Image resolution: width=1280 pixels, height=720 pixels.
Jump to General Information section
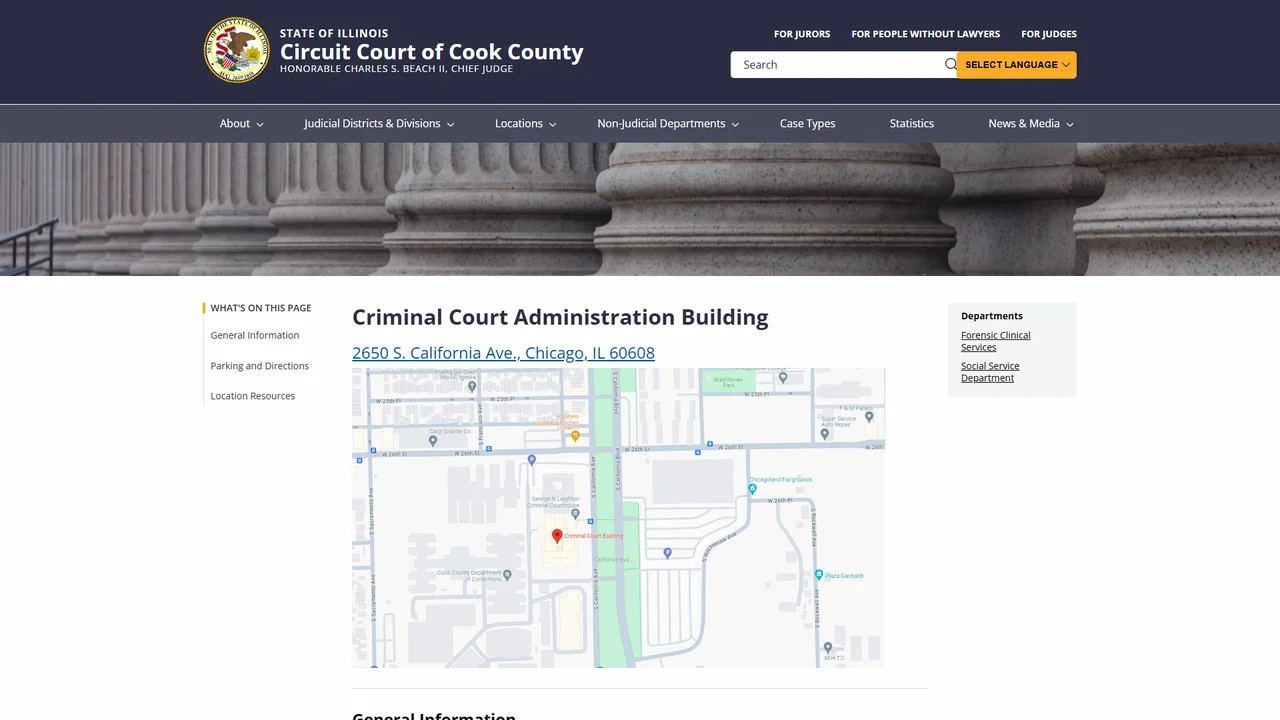click(255, 335)
